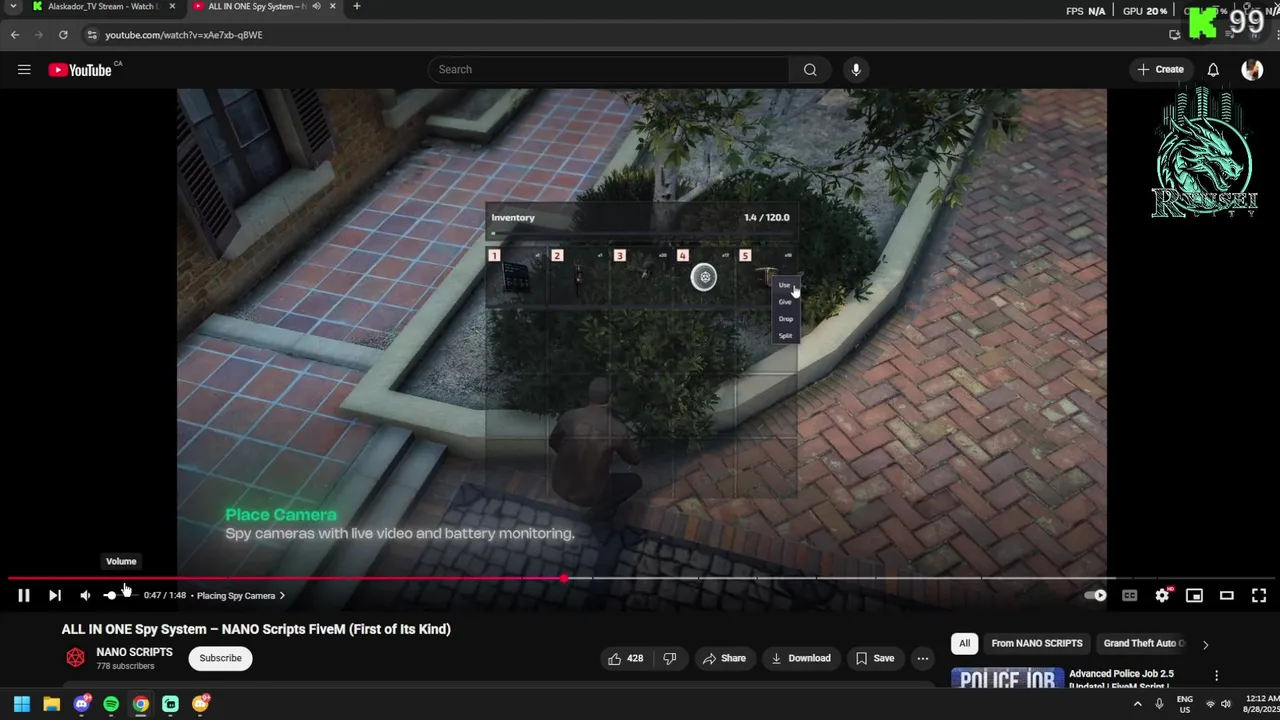Show hidden system tray icons

click(x=1137, y=704)
